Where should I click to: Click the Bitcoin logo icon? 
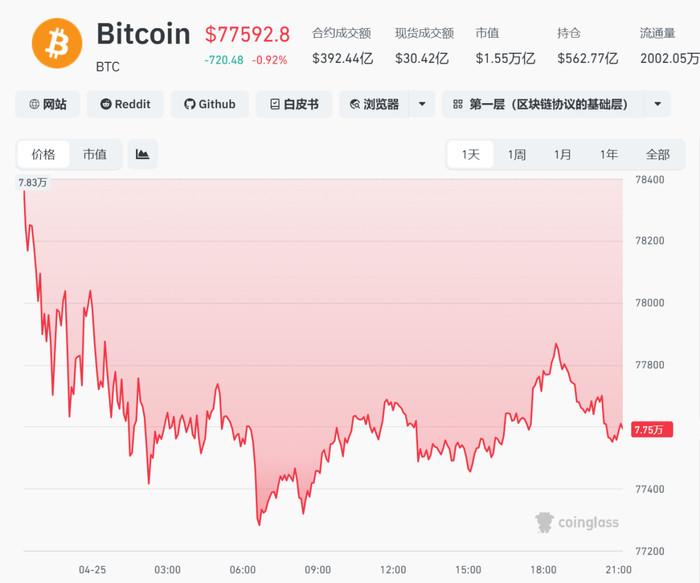tap(57, 42)
